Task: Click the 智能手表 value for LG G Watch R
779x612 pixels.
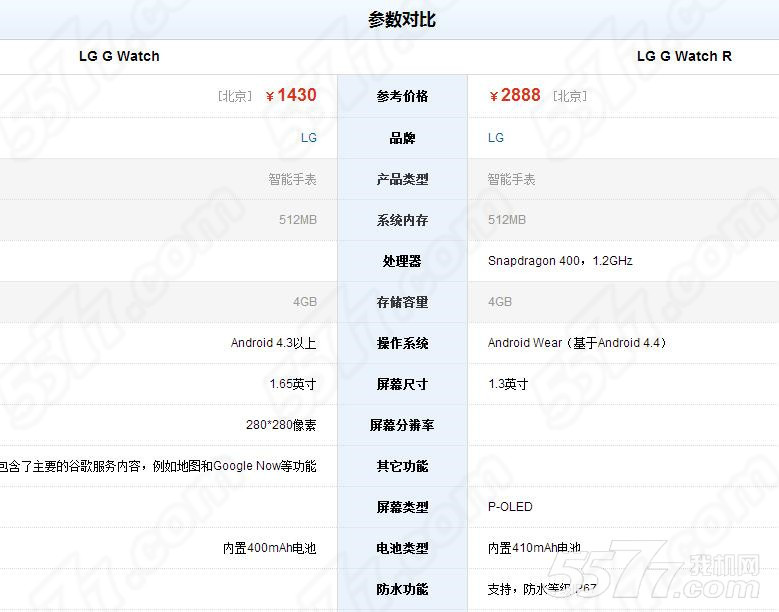Action: tap(512, 179)
